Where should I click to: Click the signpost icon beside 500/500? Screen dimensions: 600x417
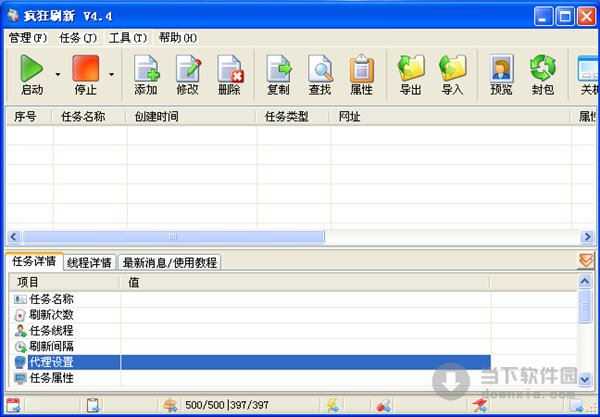pyautogui.click(x=170, y=405)
